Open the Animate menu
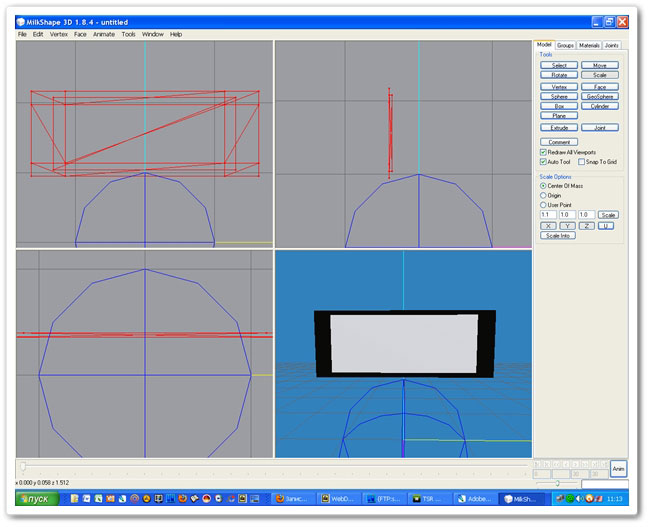Image resolution: width=650 pixels, height=527 pixels. [x=104, y=34]
